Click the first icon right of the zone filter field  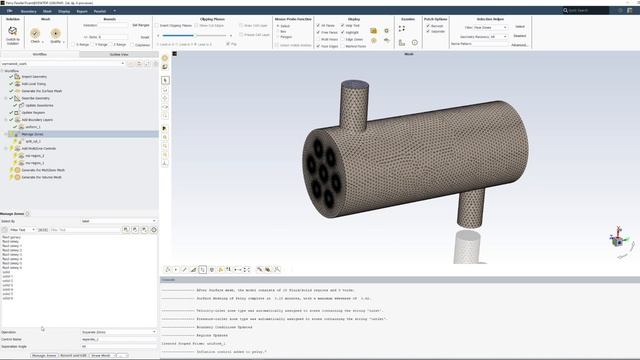[126, 230]
